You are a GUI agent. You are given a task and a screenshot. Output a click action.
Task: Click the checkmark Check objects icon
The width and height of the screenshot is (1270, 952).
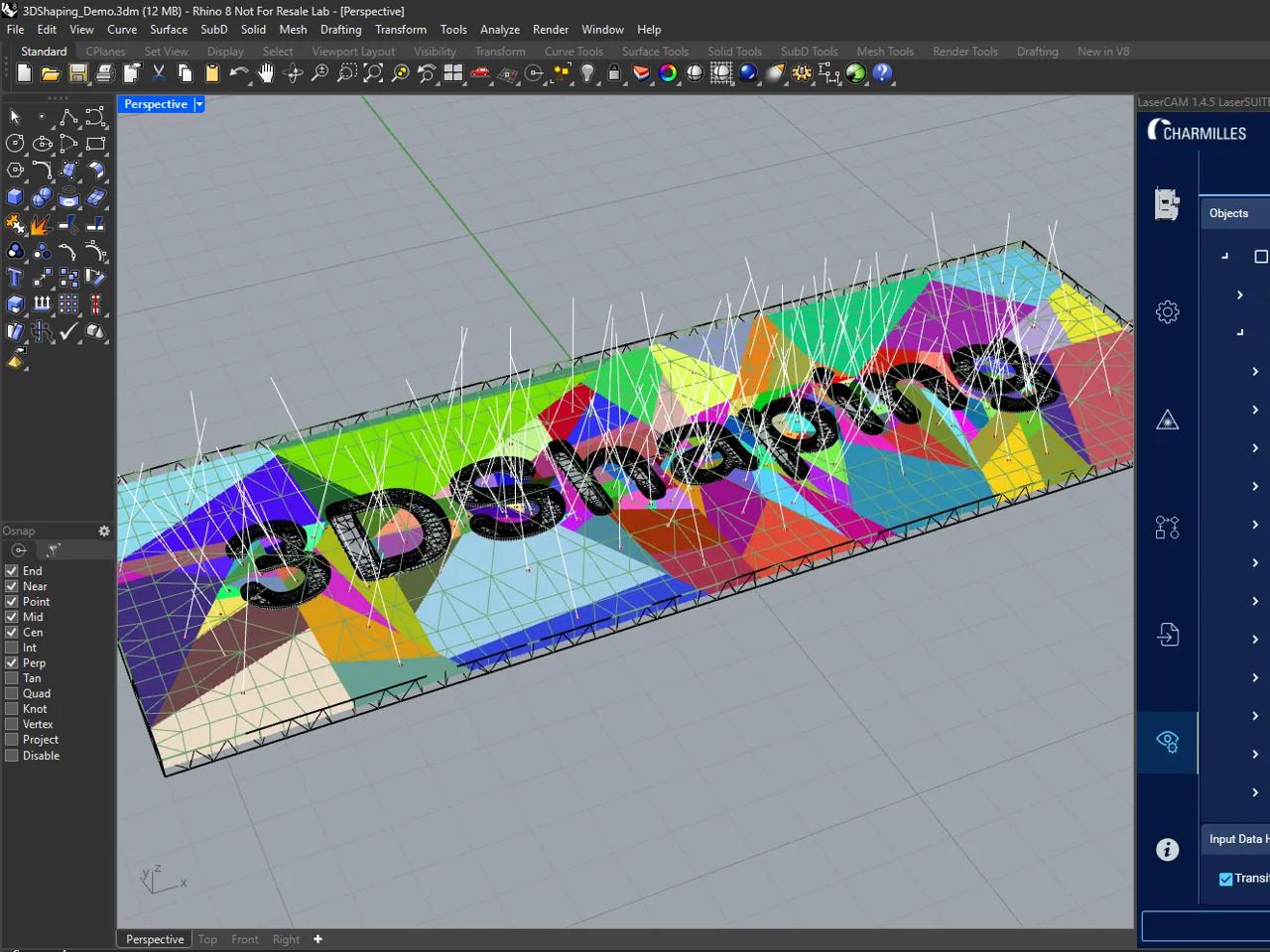tap(68, 331)
